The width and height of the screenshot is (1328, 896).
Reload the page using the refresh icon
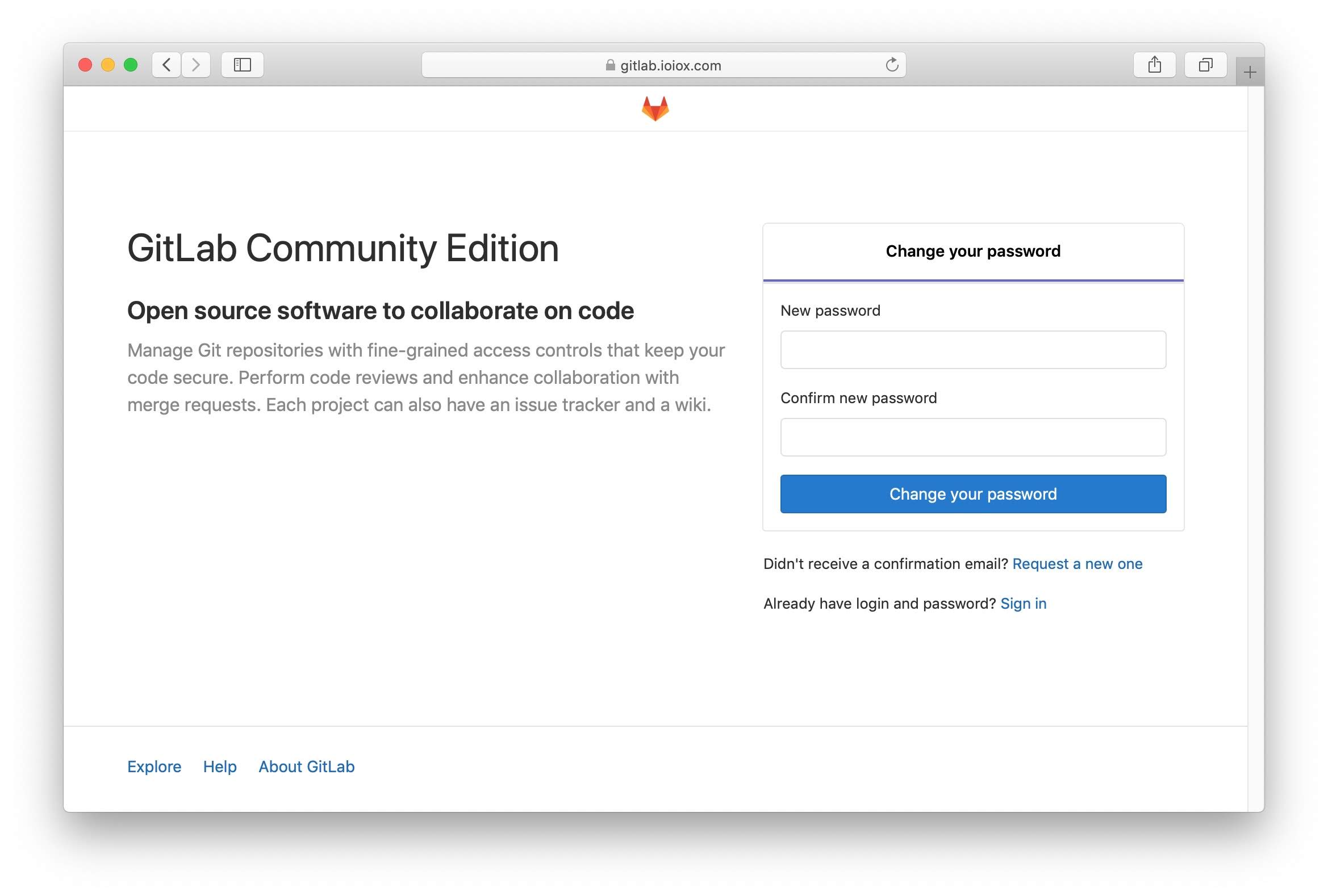tap(891, 65)
